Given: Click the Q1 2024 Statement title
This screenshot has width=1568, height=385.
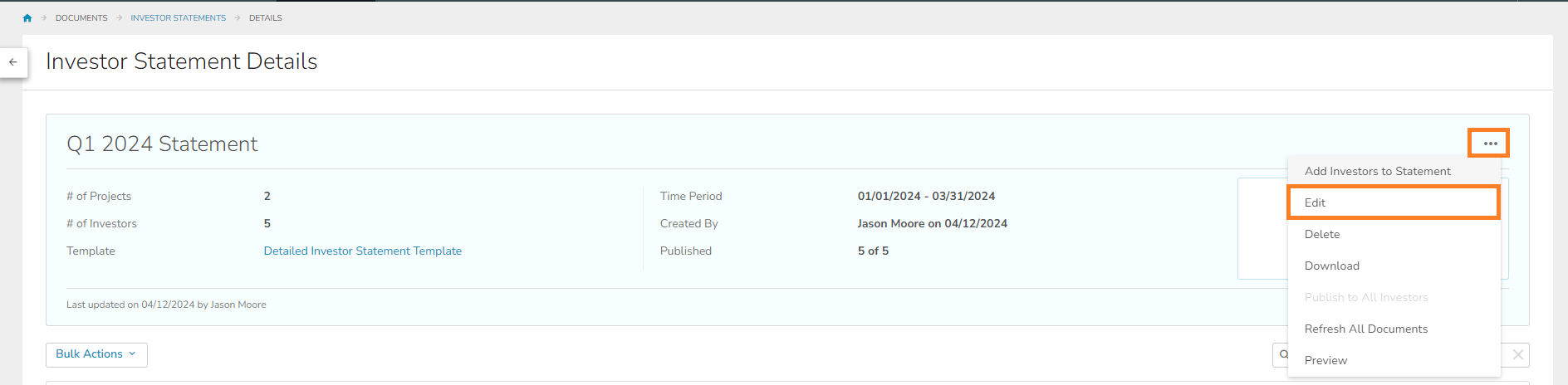Looking at the screenshot, I should (x=162, y=144).
